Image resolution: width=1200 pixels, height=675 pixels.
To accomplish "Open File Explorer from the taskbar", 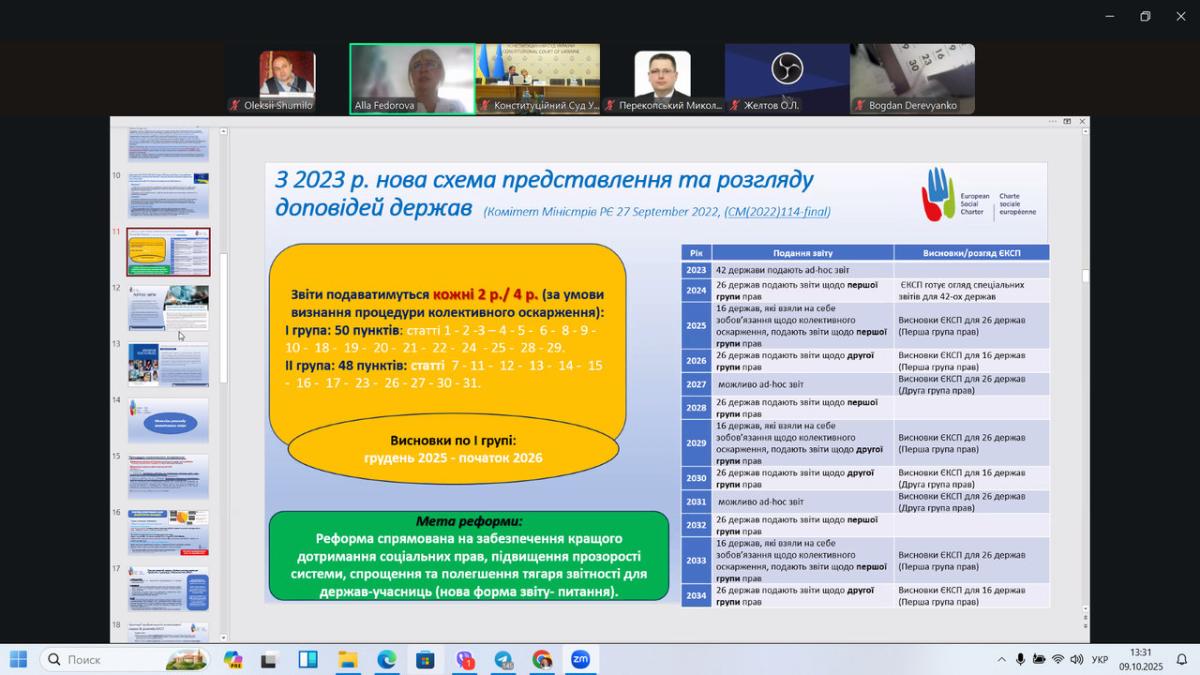I will click(x=347, y=659).
